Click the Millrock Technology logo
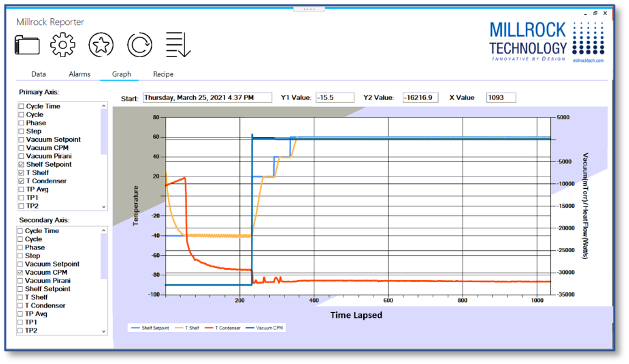Image resolution: width=629 pixels, height=364 pixels. click(x=546, y=42)
